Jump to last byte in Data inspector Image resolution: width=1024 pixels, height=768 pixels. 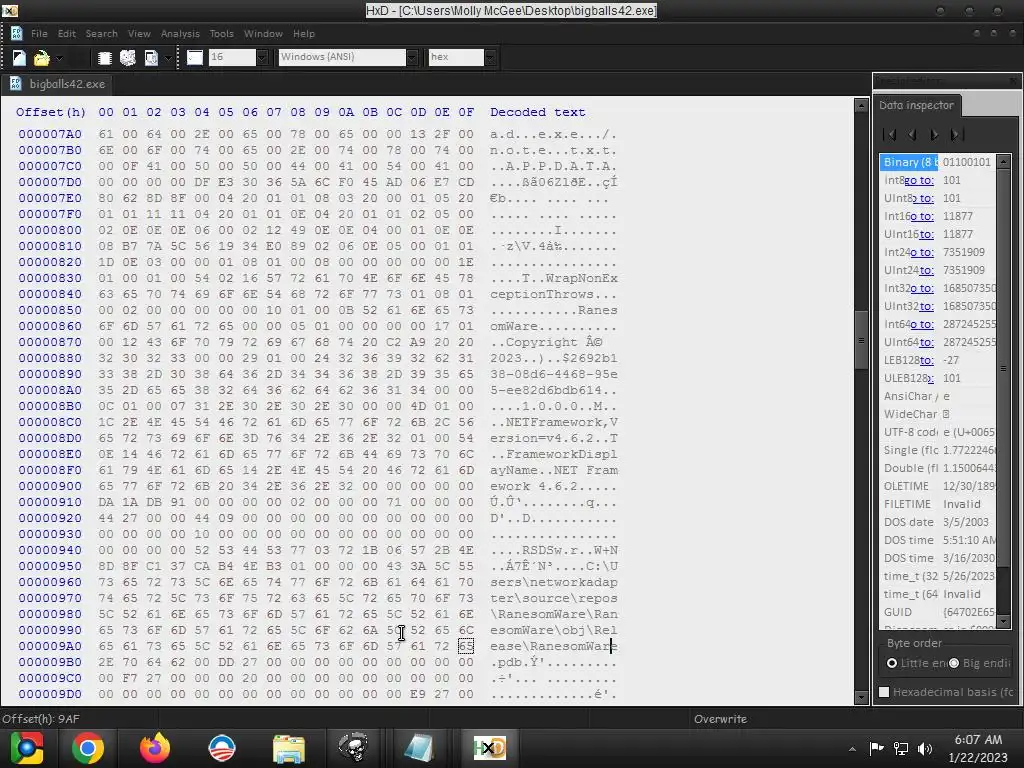click(x=957, y=135)
